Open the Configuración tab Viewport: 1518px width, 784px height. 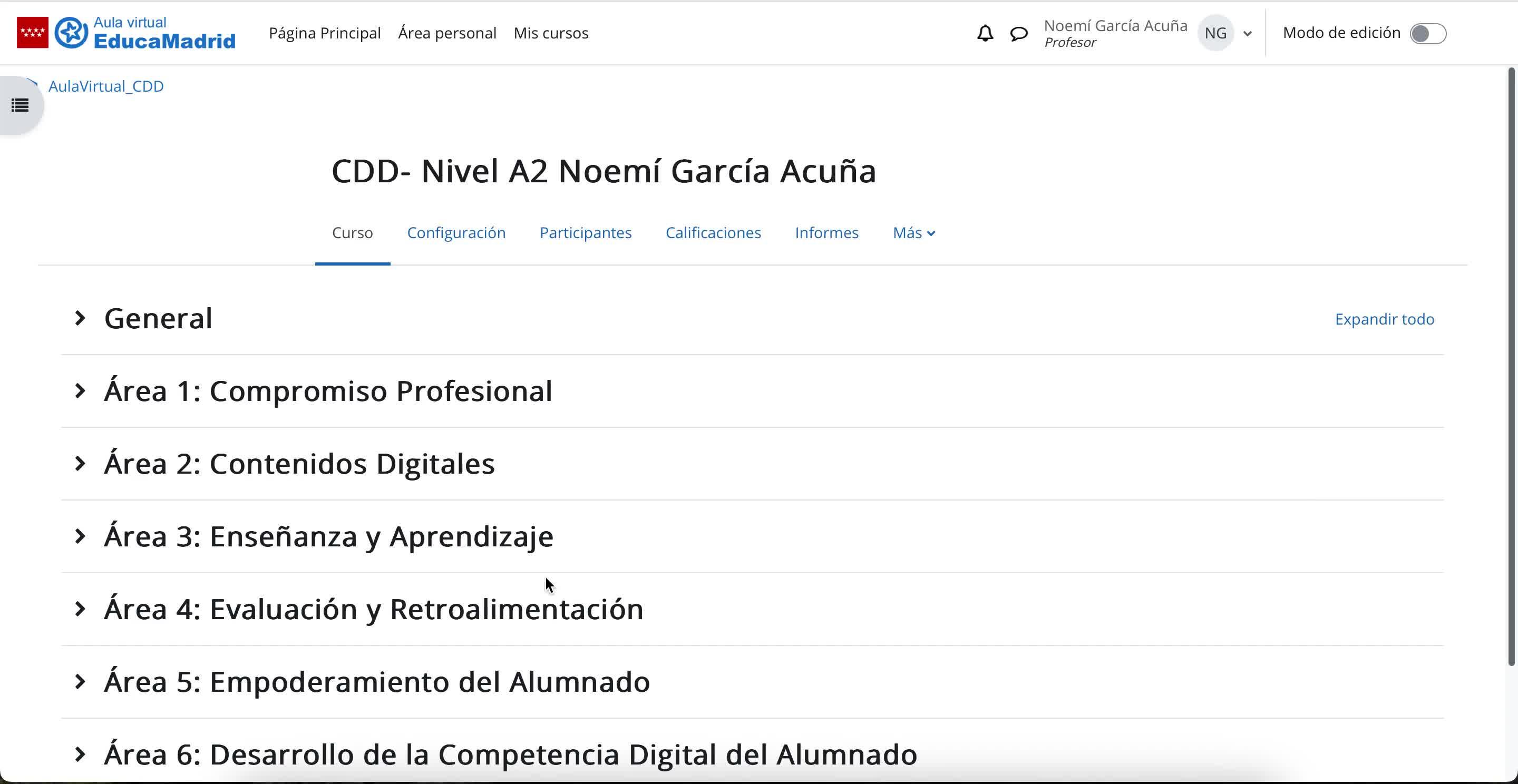(x=456, y=233)
